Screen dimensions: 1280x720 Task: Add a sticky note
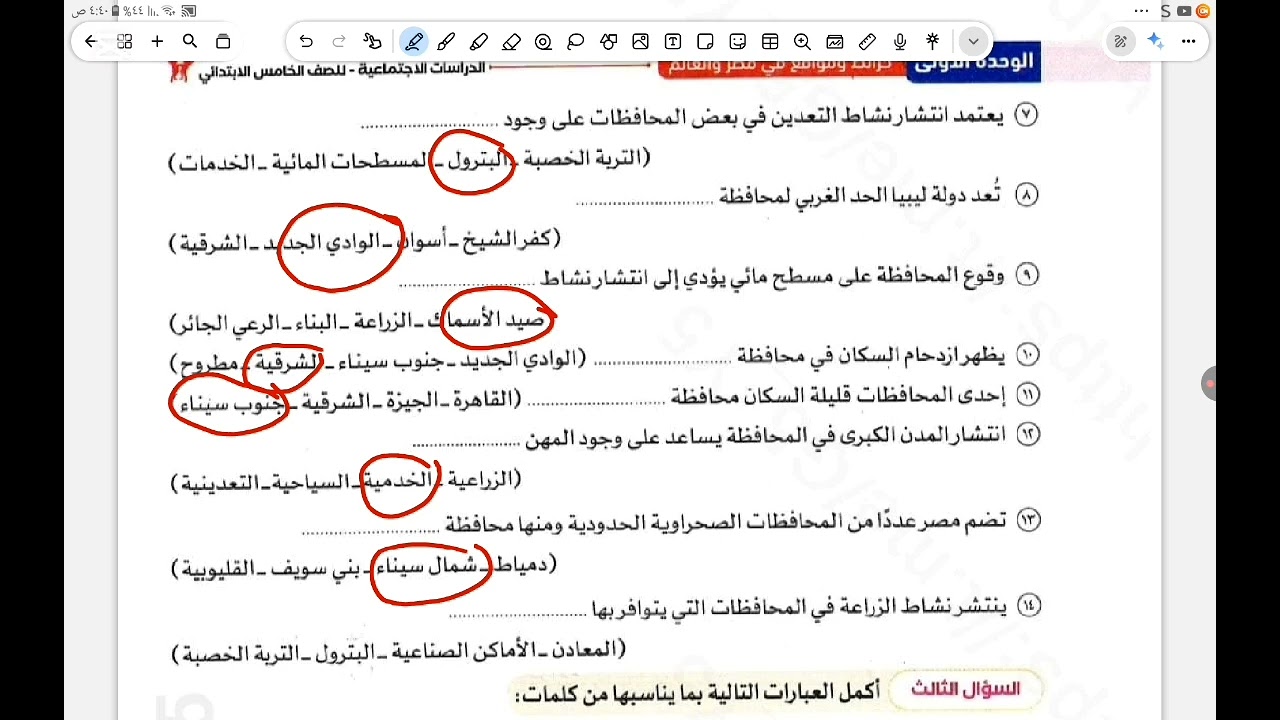click(705, 42)
